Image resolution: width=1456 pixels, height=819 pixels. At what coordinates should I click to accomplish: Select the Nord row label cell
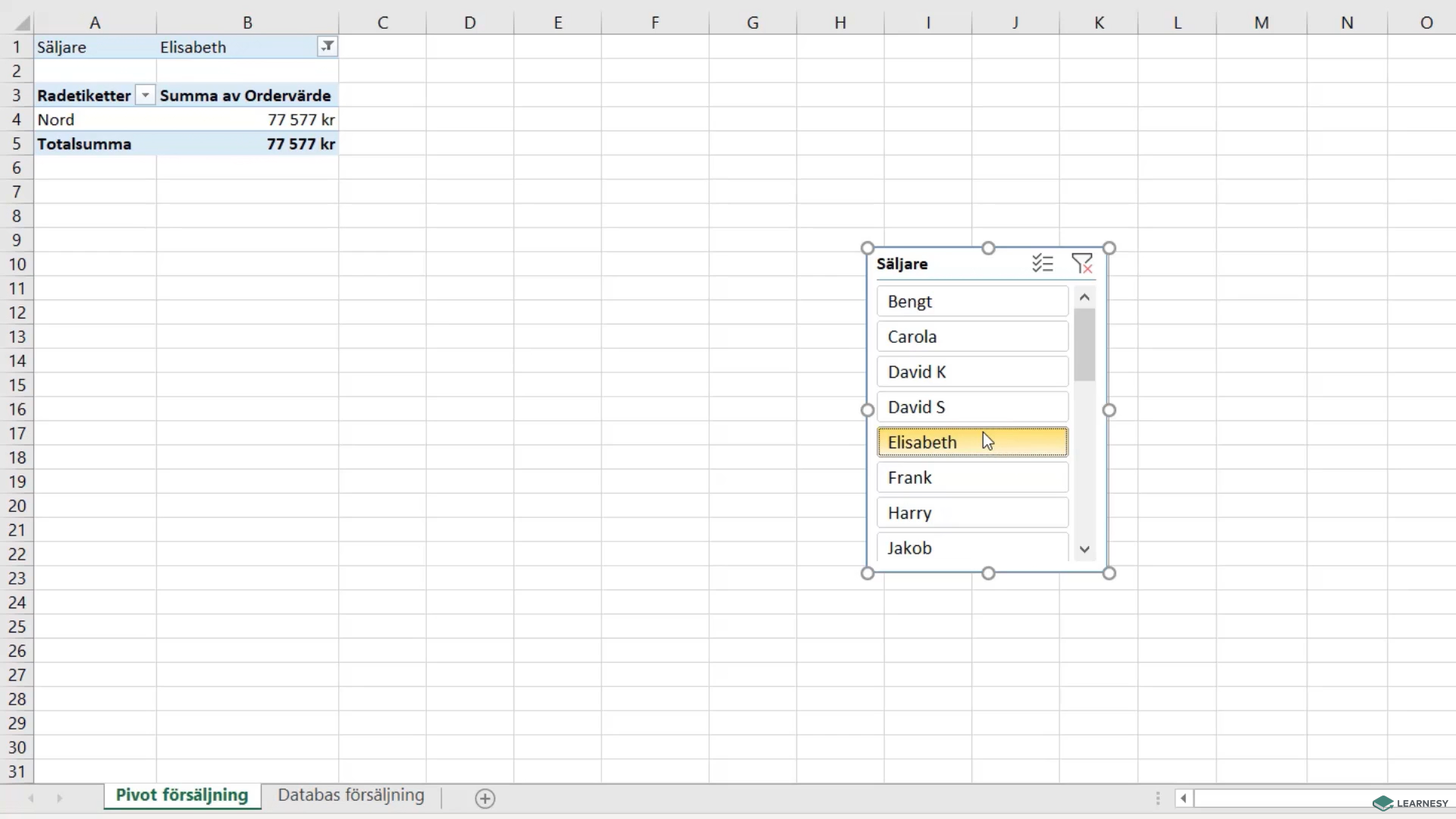tap(96, 120)
